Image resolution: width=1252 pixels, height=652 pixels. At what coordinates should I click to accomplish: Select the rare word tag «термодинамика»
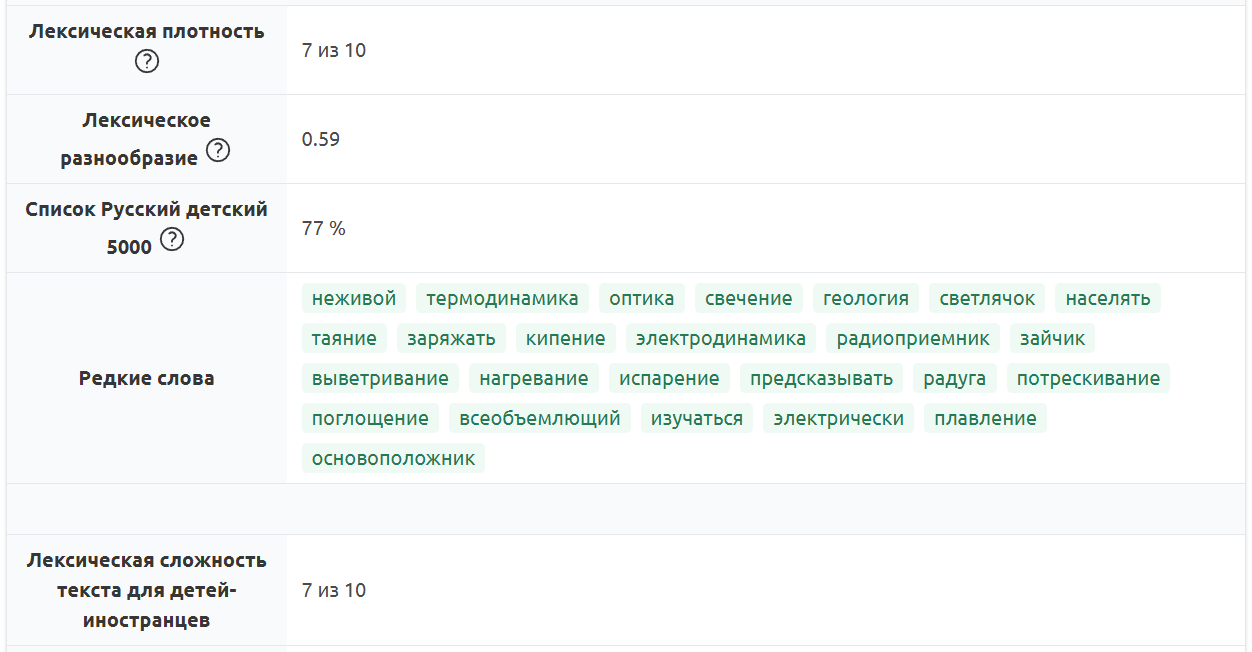[502, 298]
